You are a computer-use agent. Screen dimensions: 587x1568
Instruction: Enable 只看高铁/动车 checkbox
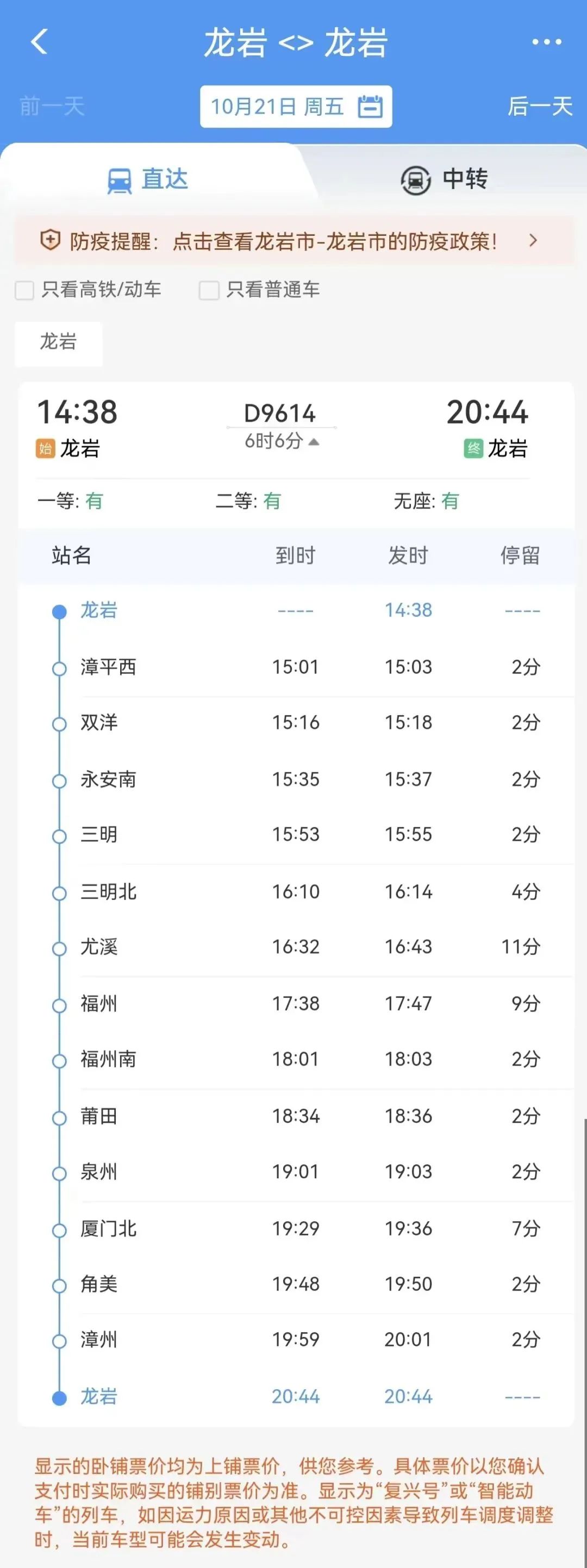click(x=24, y=290)
